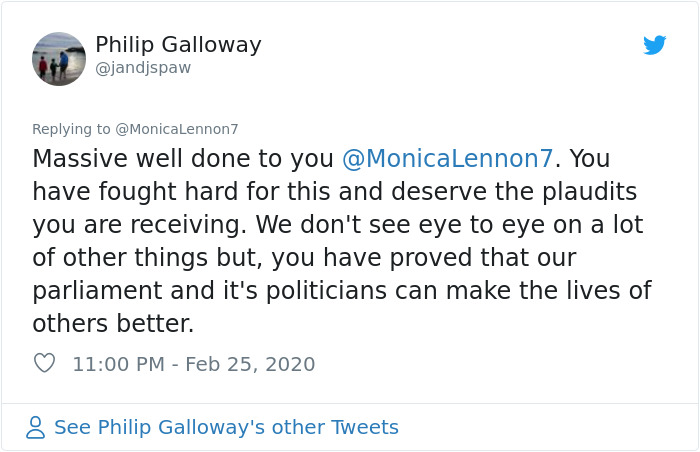Click the phrase "others better." ending the tweet

coord(113,324)
